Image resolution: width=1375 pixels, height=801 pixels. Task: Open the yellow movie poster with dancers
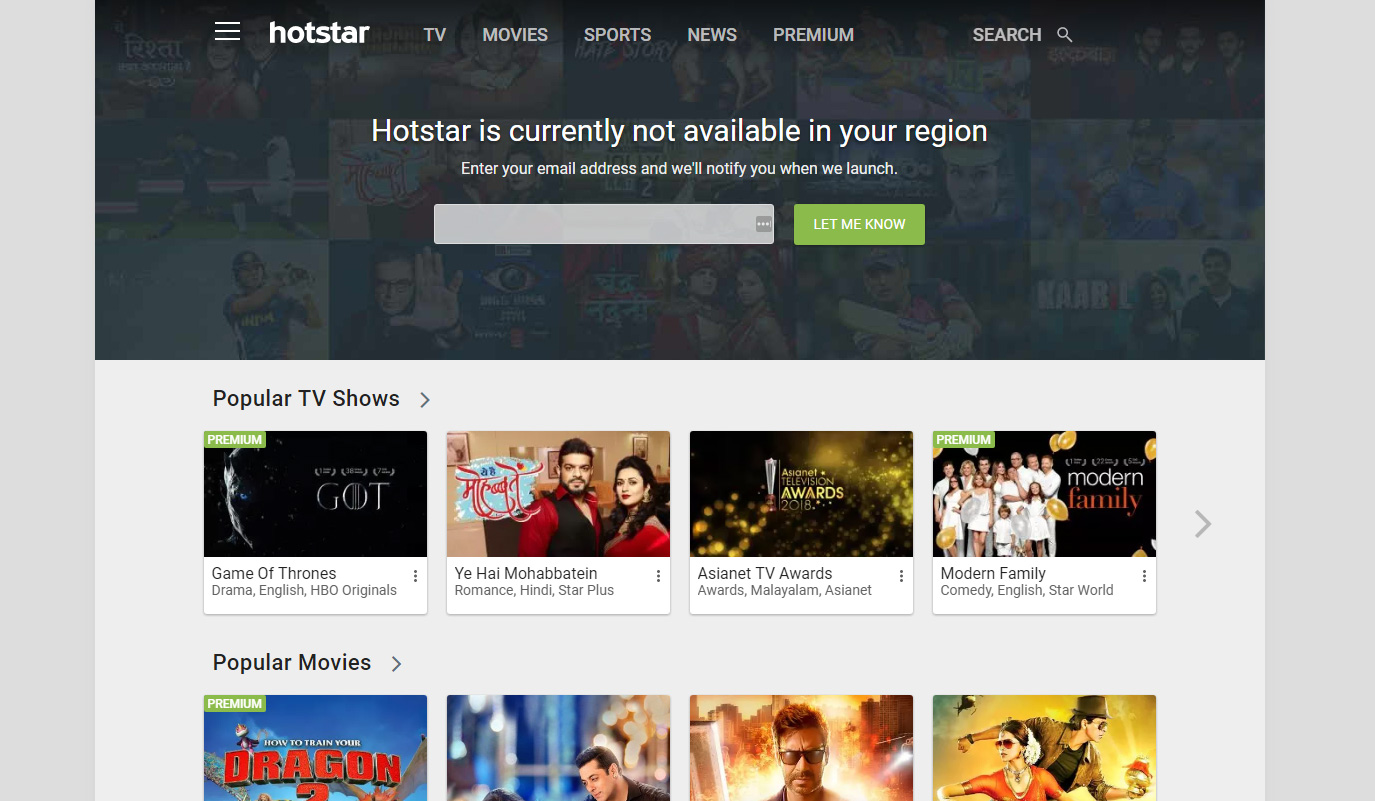[1044, 748]
